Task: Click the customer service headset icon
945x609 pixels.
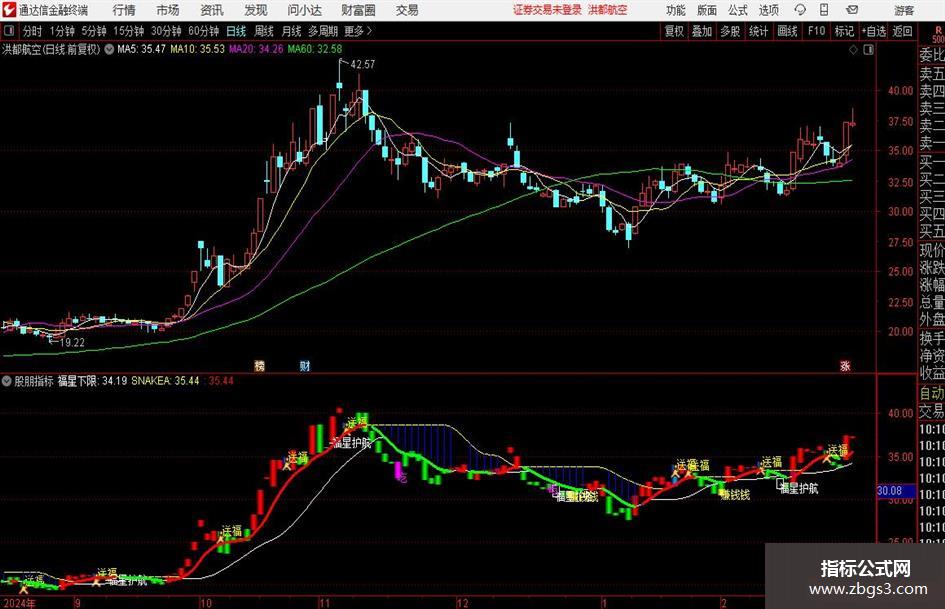Action: tap(800, 10)
